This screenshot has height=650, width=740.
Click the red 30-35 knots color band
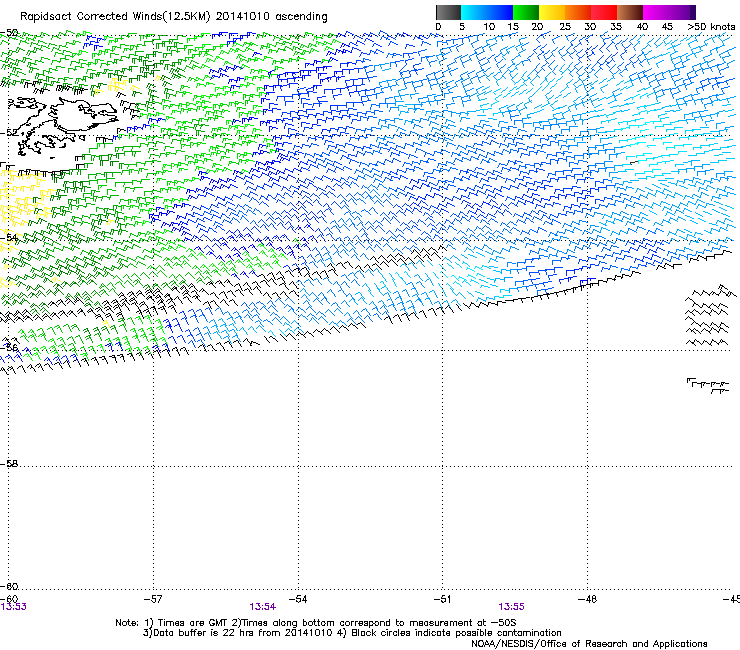click(604, 12)
